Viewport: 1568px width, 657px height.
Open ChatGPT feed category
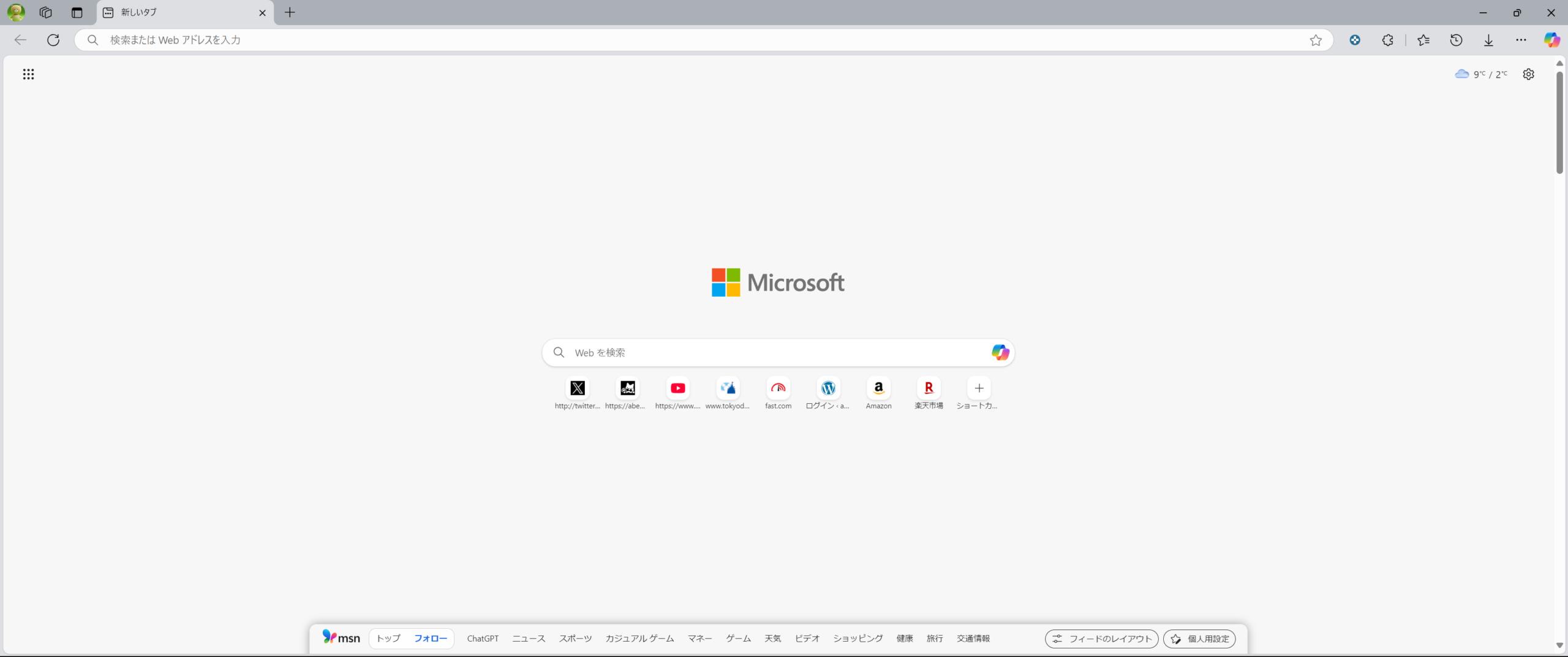[483, 639]
